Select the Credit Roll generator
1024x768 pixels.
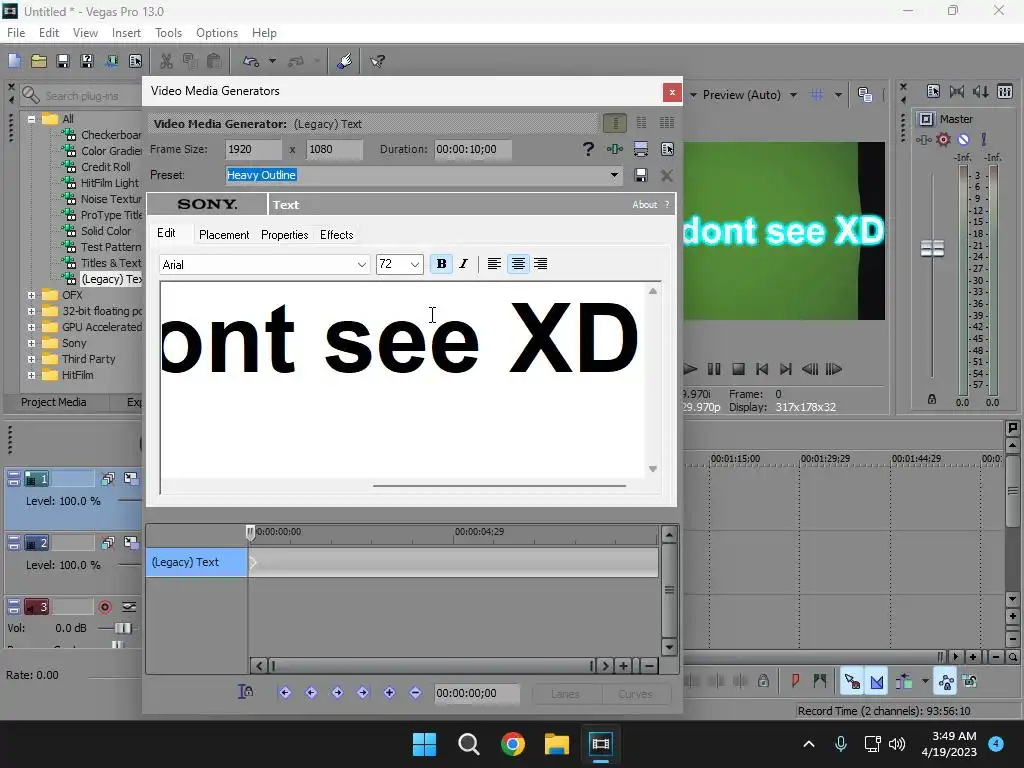[106, 167]
